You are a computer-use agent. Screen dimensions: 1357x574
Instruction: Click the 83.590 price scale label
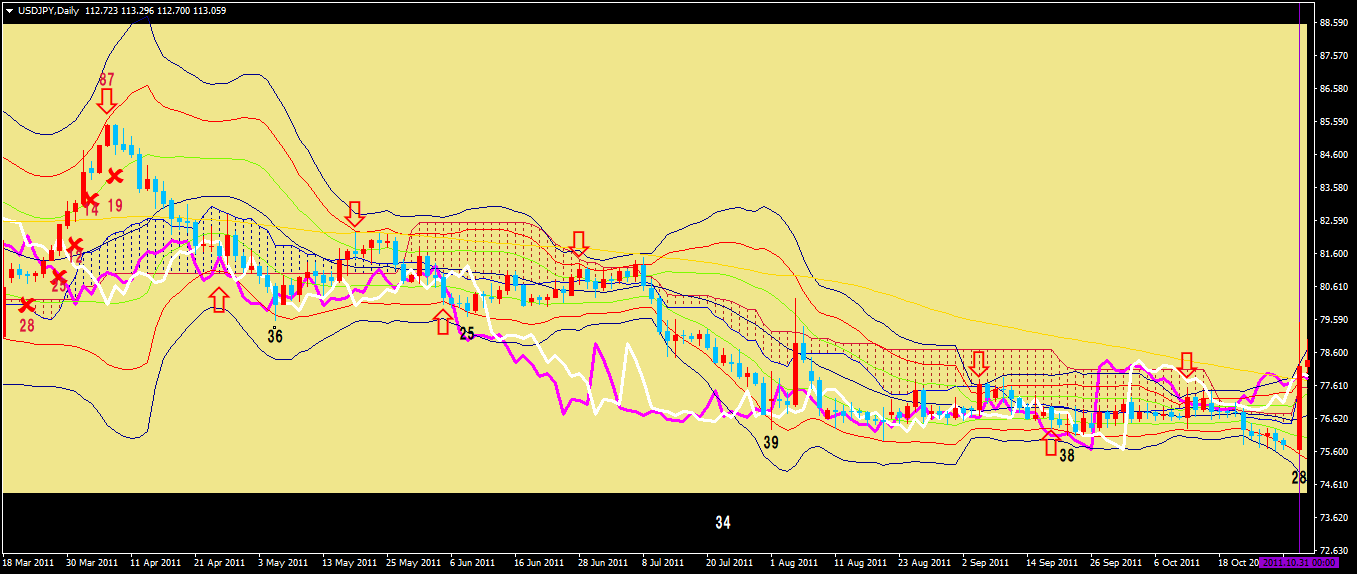1333,187
